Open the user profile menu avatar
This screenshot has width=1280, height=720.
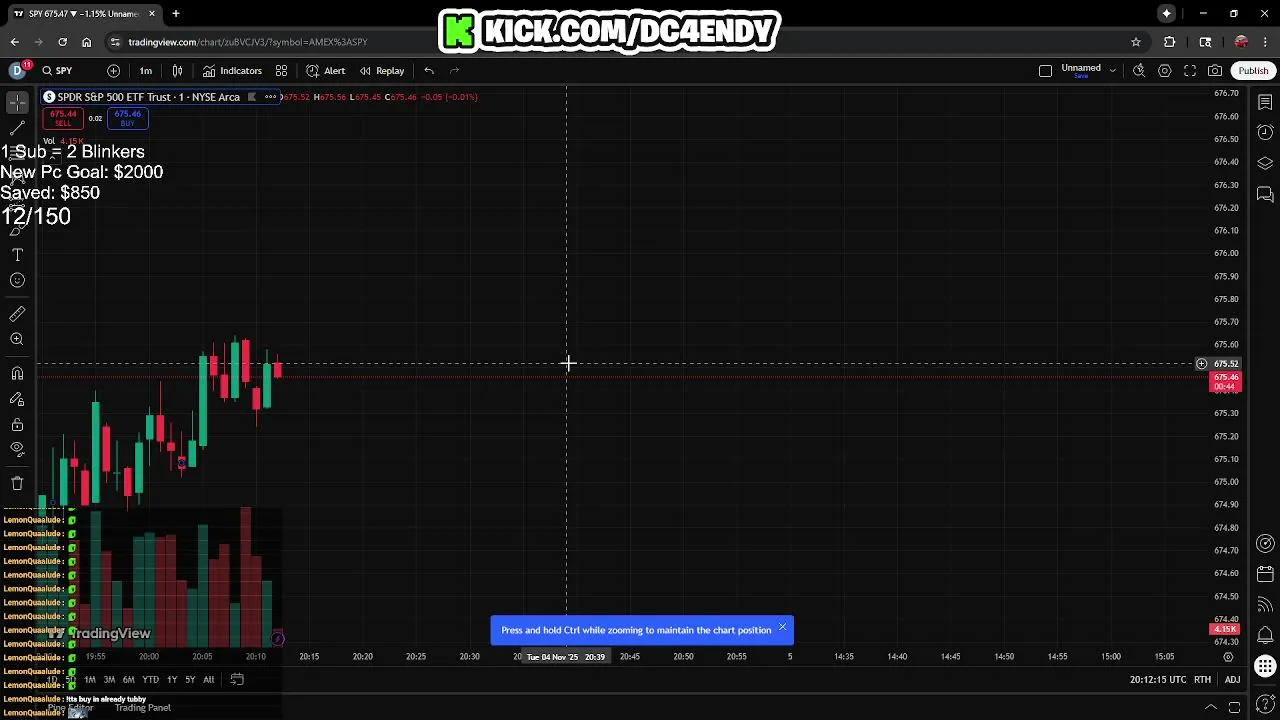coord(17,70)
